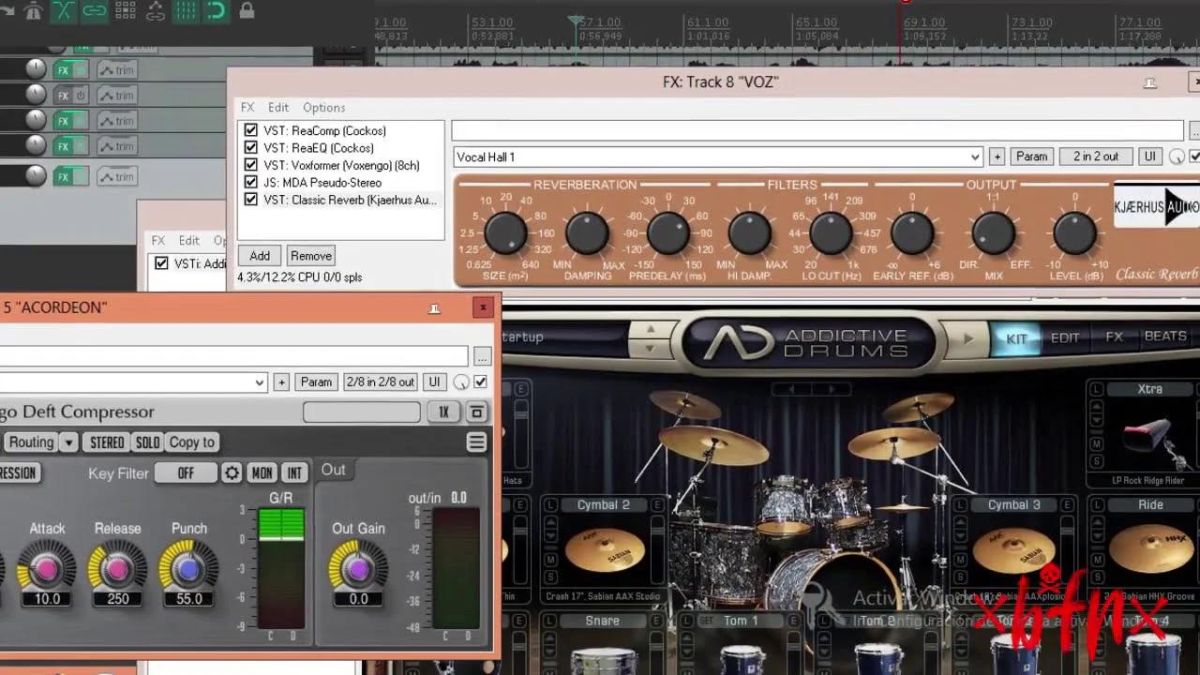This screenshot has height=675, width=1200.
Task: Pin the ACORDEON FX window on top
Action: [436, 308]
